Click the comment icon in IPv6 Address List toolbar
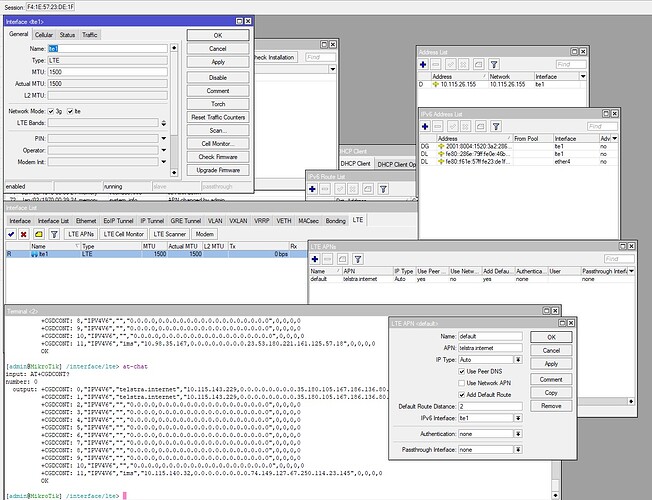652x500 pixels. 481,126
